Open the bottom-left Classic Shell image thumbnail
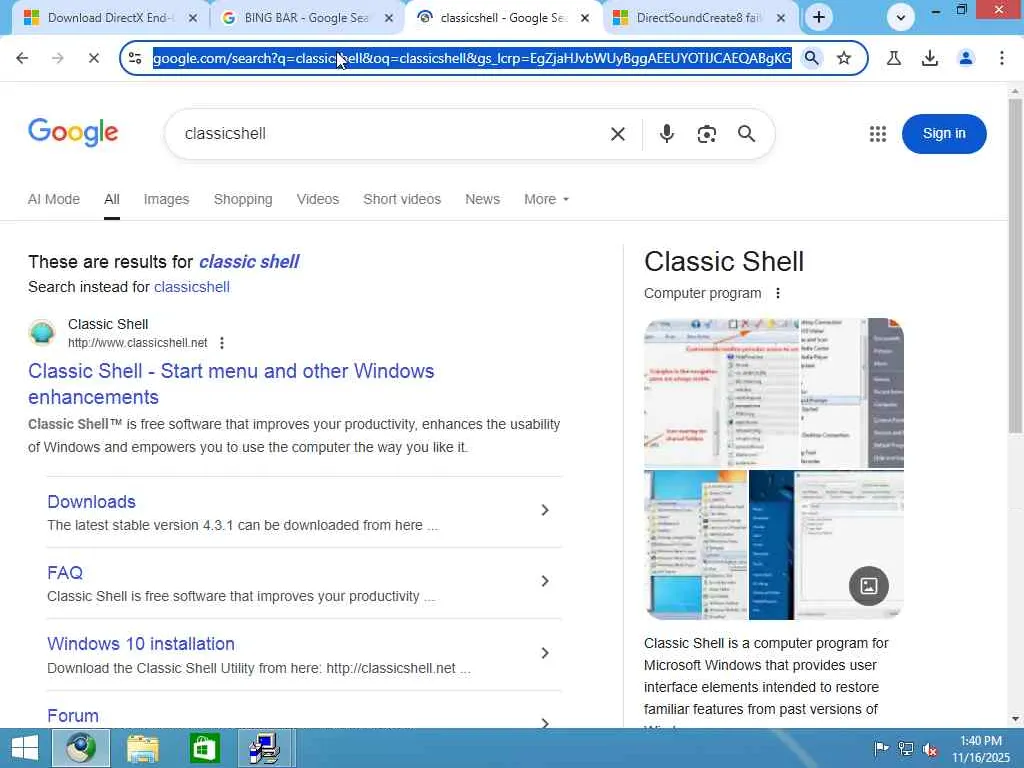 (x=695, y=545)
